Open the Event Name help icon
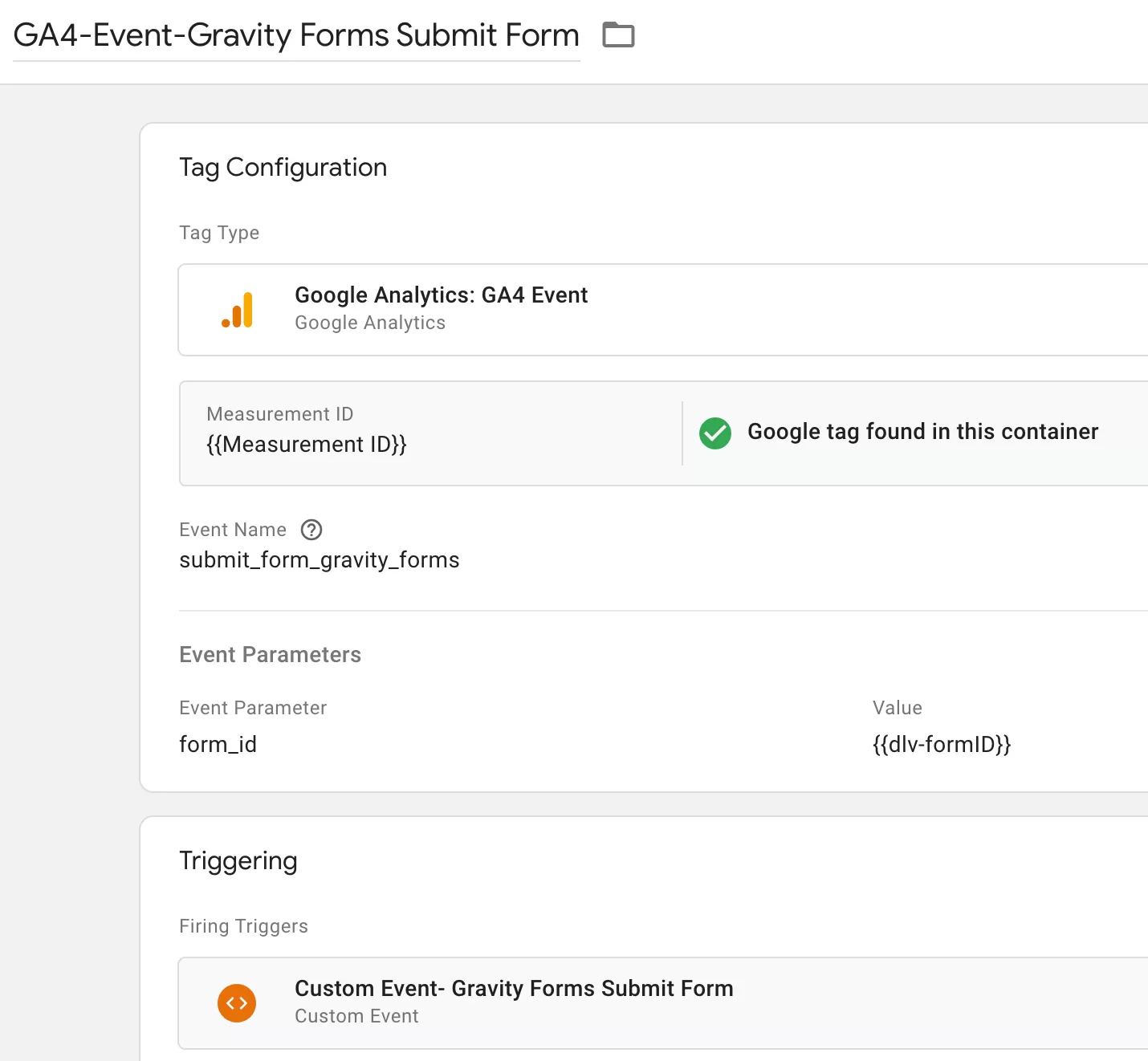 (x=311, y=530)
